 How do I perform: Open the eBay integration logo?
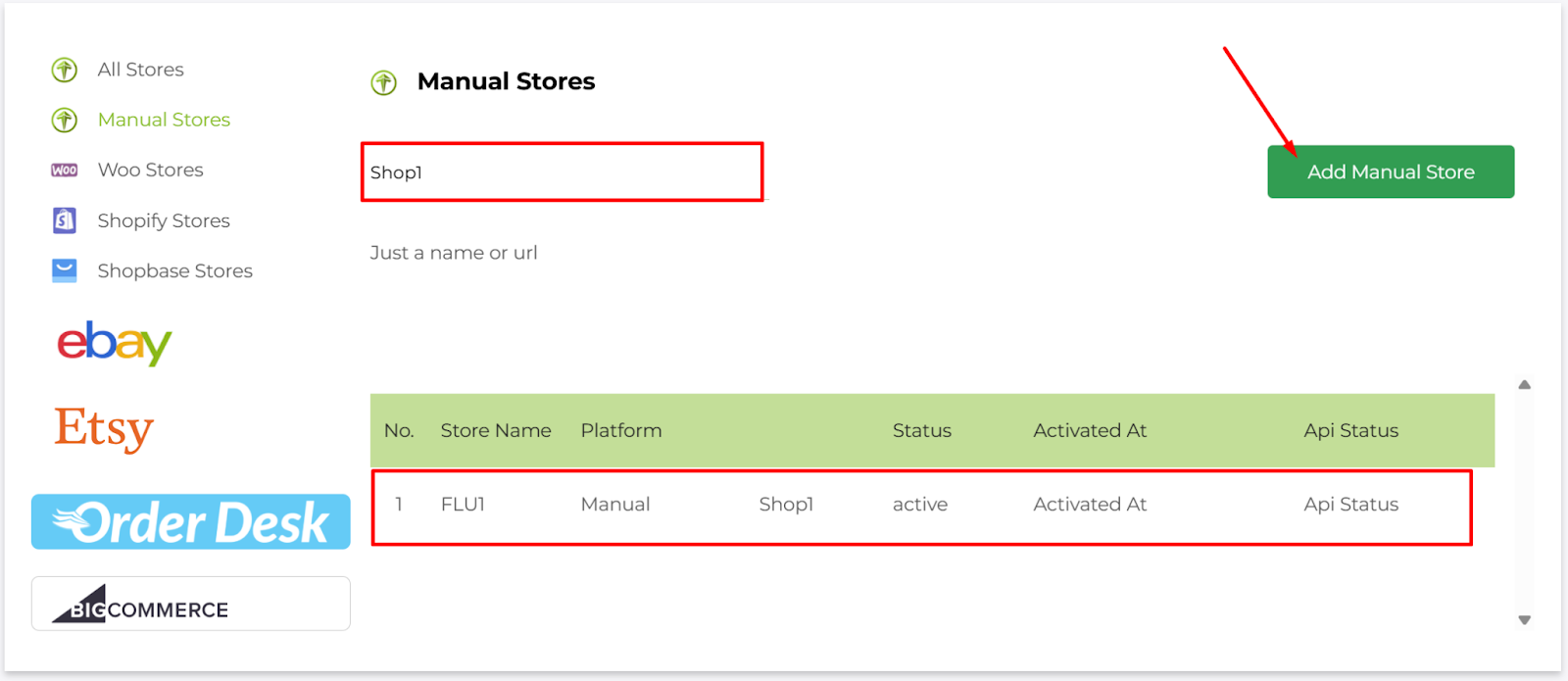coord(114,343)
